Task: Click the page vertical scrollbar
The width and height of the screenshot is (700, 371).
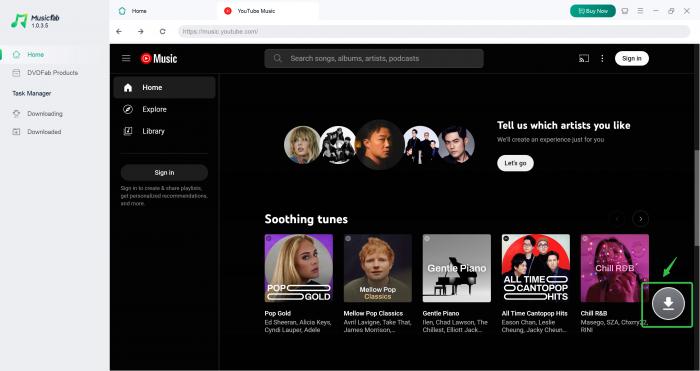Action: pyautogui.click(x=697, y=197)
